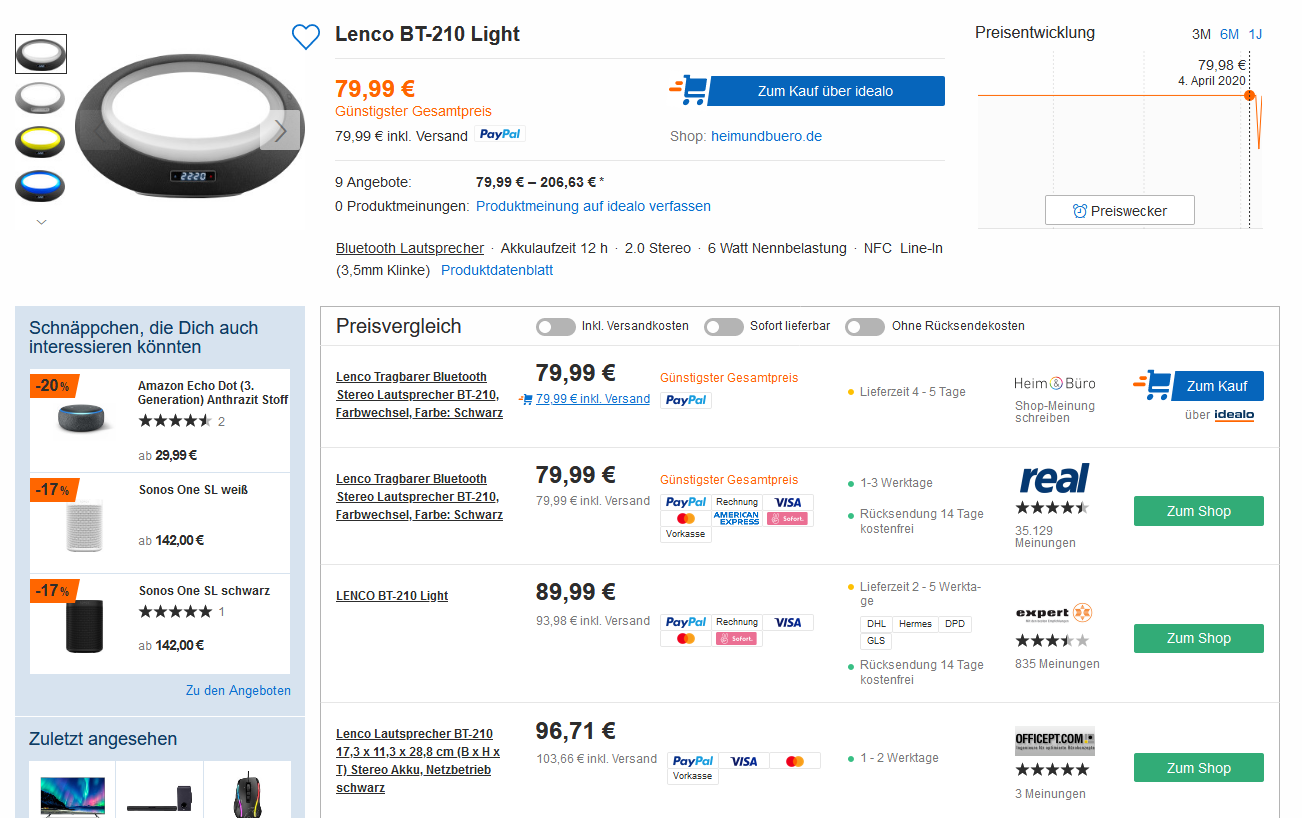Show next product image with right arrow

pyautogui.click(x=280, y=130)
